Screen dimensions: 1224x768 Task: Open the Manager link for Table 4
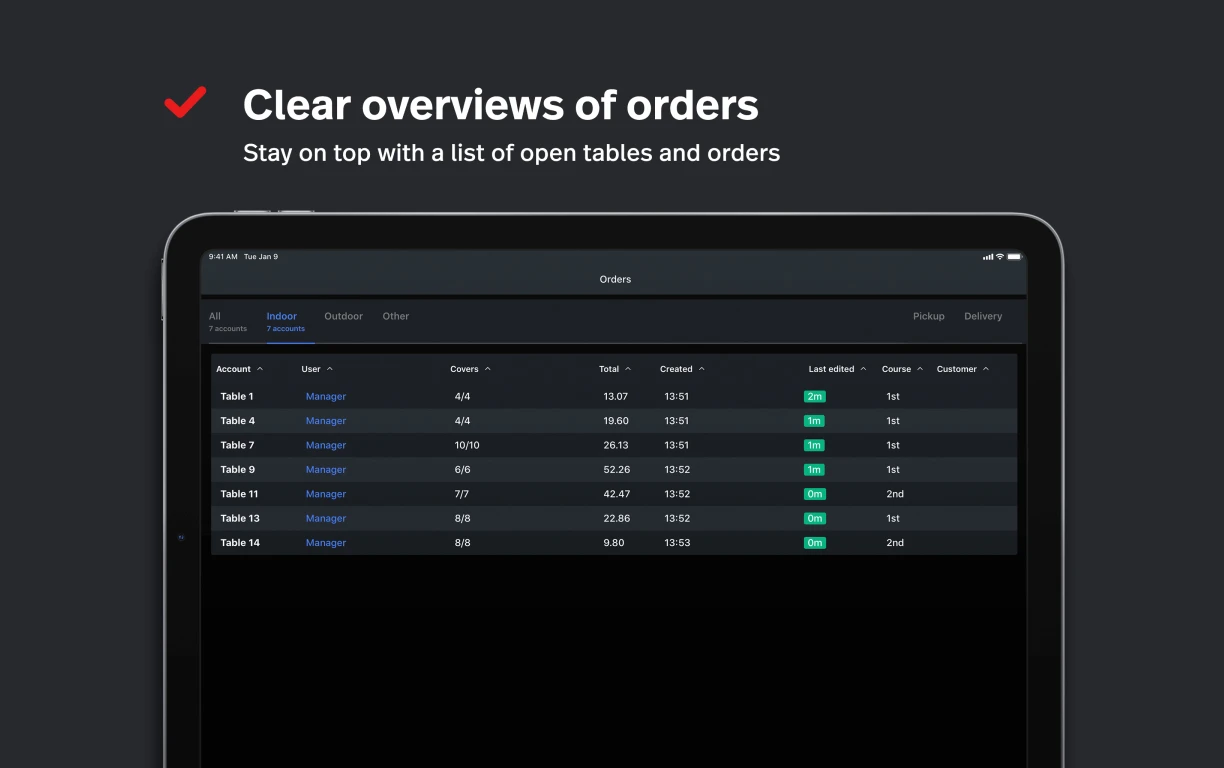(x=326, y=421)
